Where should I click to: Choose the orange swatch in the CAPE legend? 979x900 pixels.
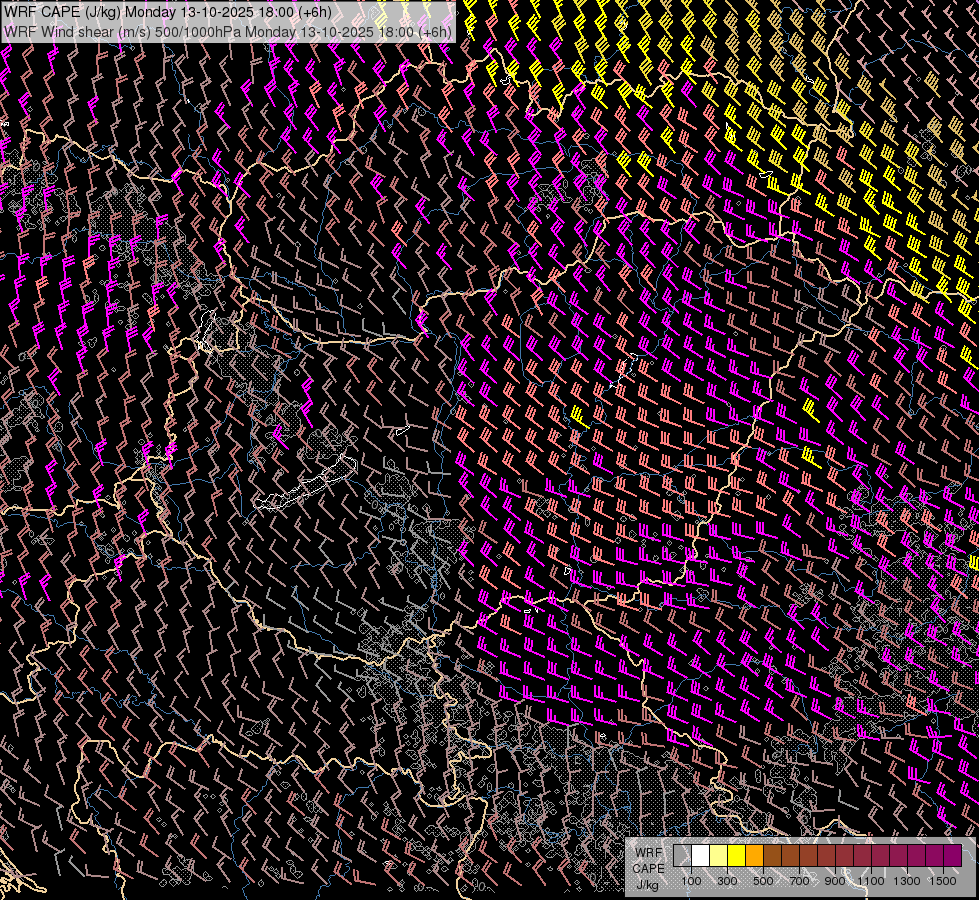tap(754, 855)
